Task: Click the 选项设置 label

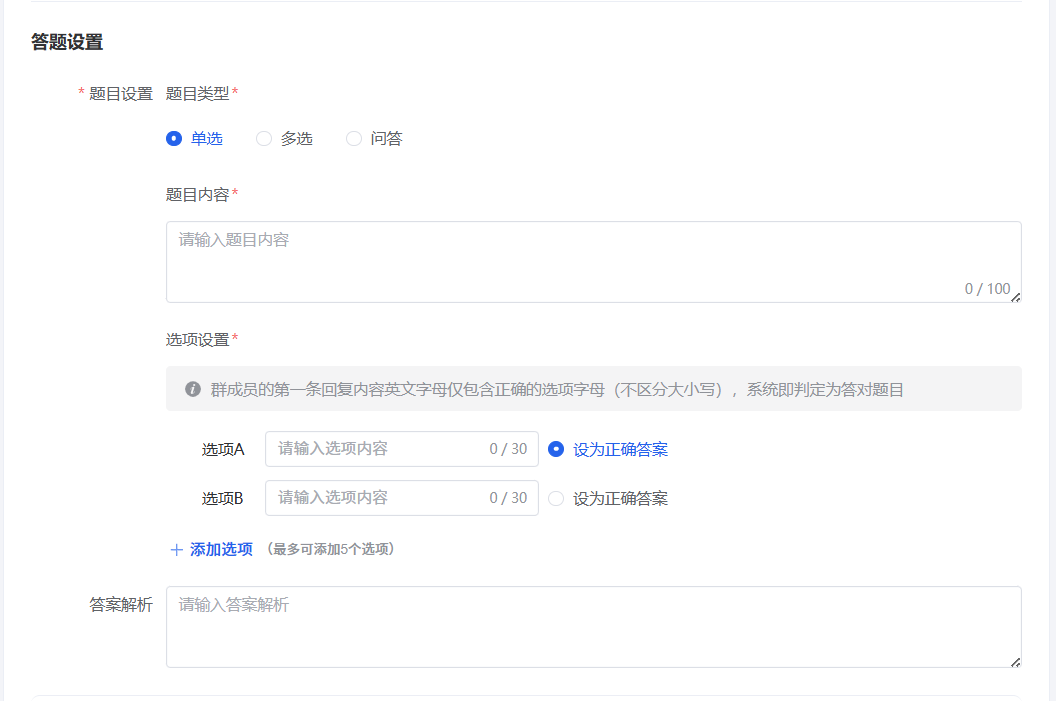Action: pyautogui.click(x=198, y=339)
